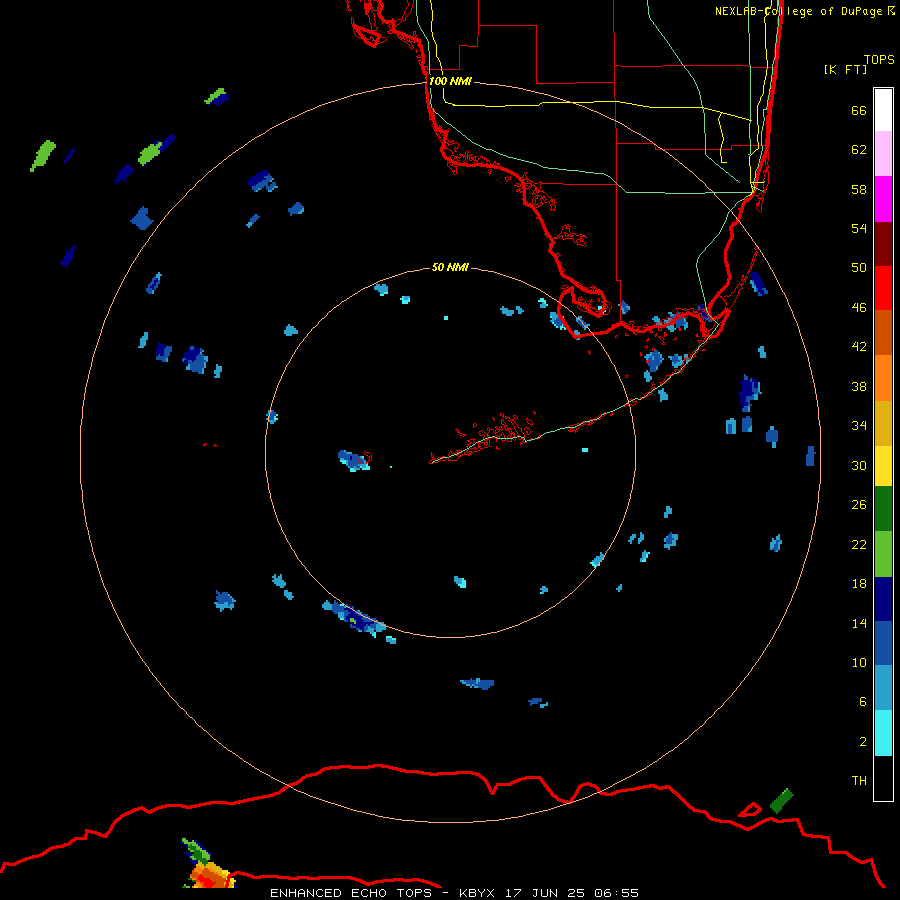Select the dark green legend swatch
The height and width of the screenshot is (900, 900).
[883, 509]
